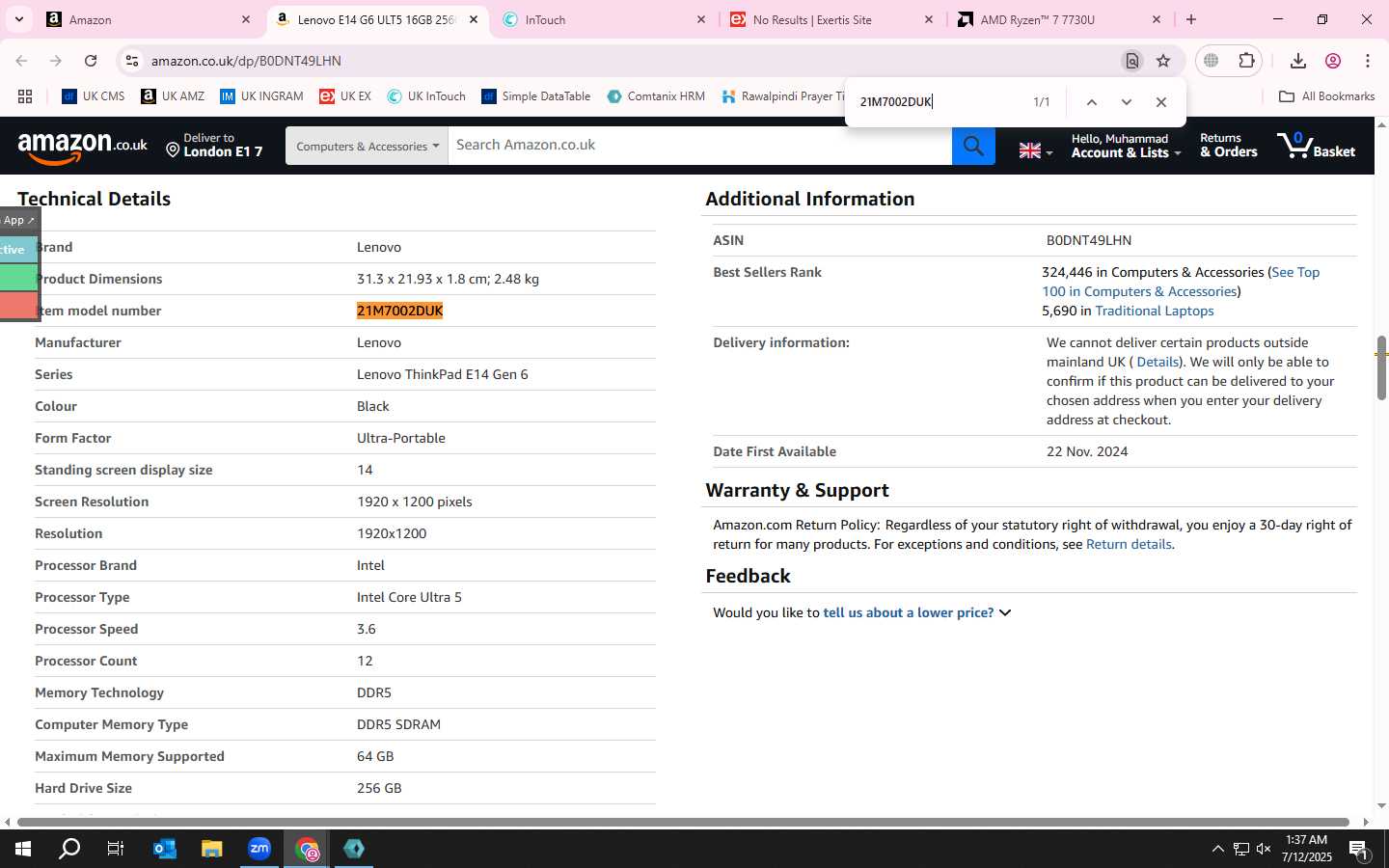Go to the next find-in-page match

pyautogui.click(x=1126, y=102)
